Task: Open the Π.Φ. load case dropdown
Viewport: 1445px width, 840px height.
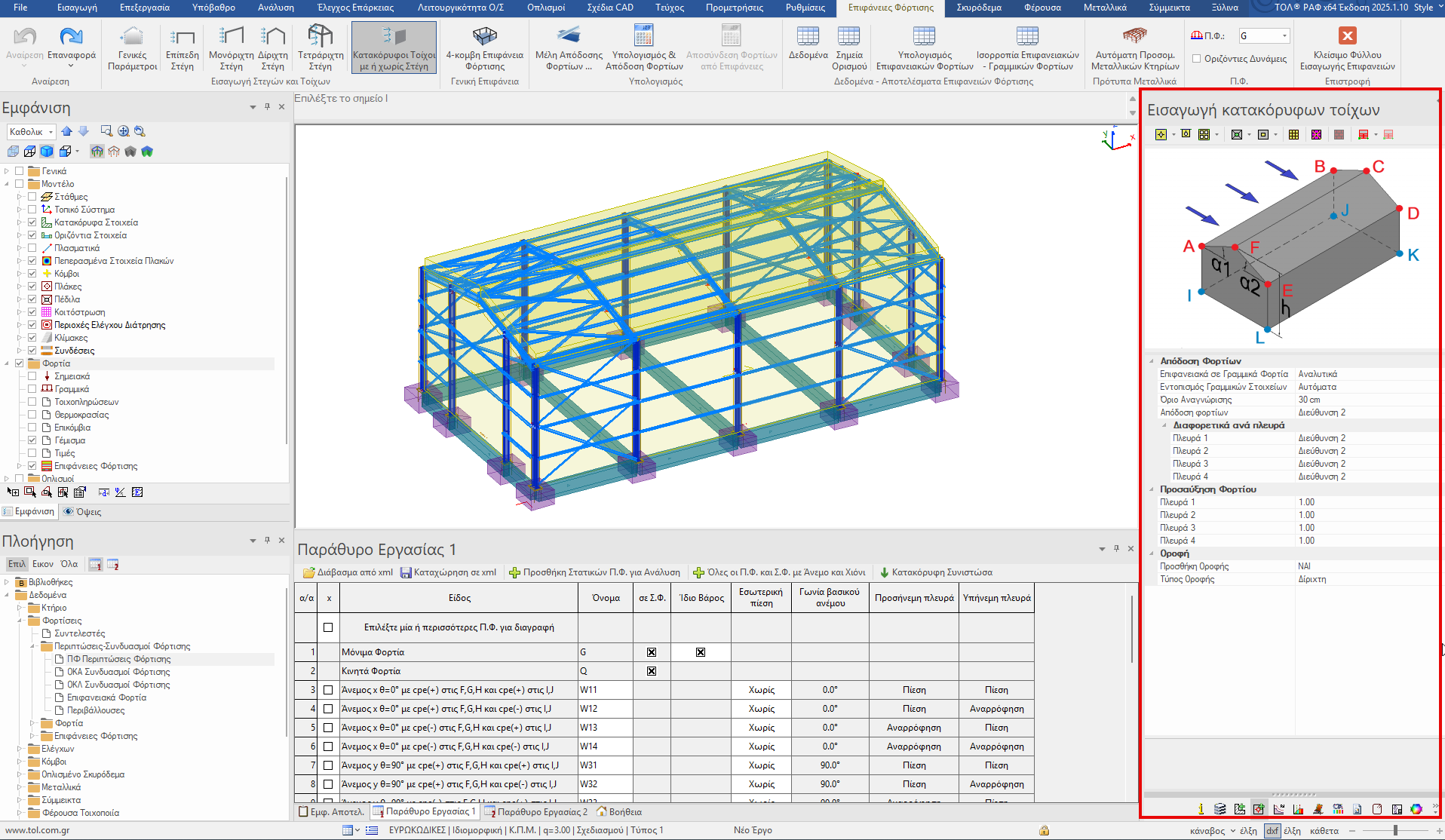Action: pos(1284,36)
